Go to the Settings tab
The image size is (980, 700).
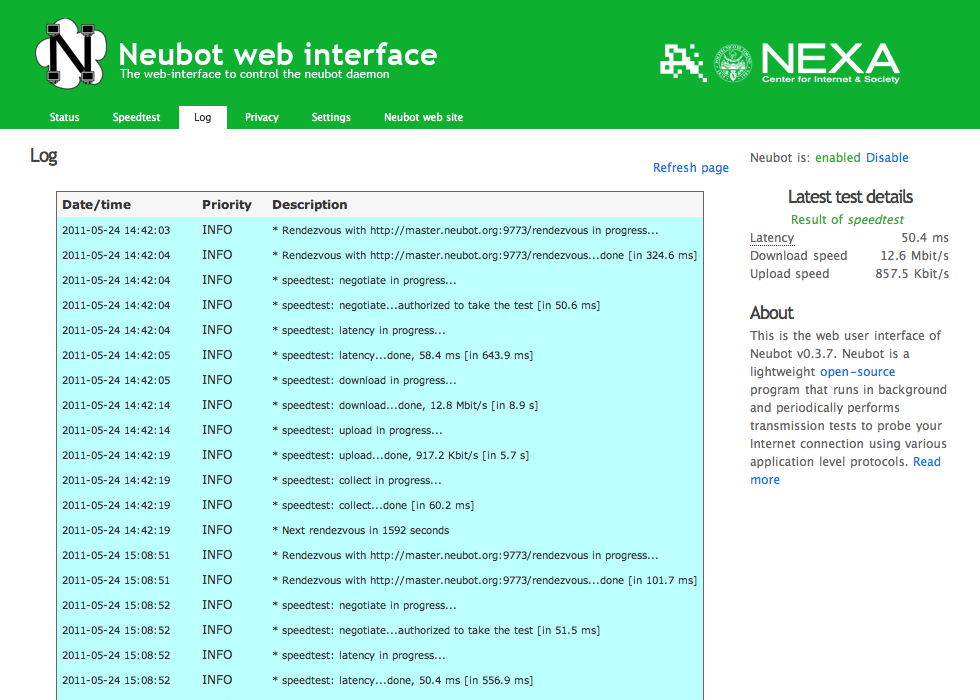(x=331, y=117)
